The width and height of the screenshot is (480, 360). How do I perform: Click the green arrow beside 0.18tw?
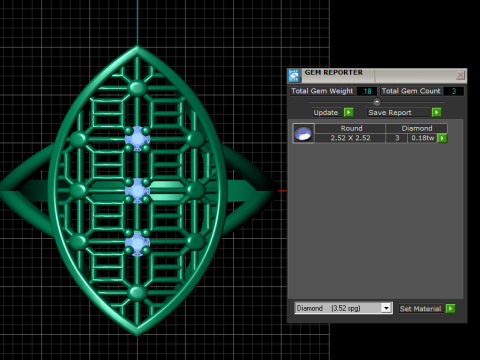442,138
